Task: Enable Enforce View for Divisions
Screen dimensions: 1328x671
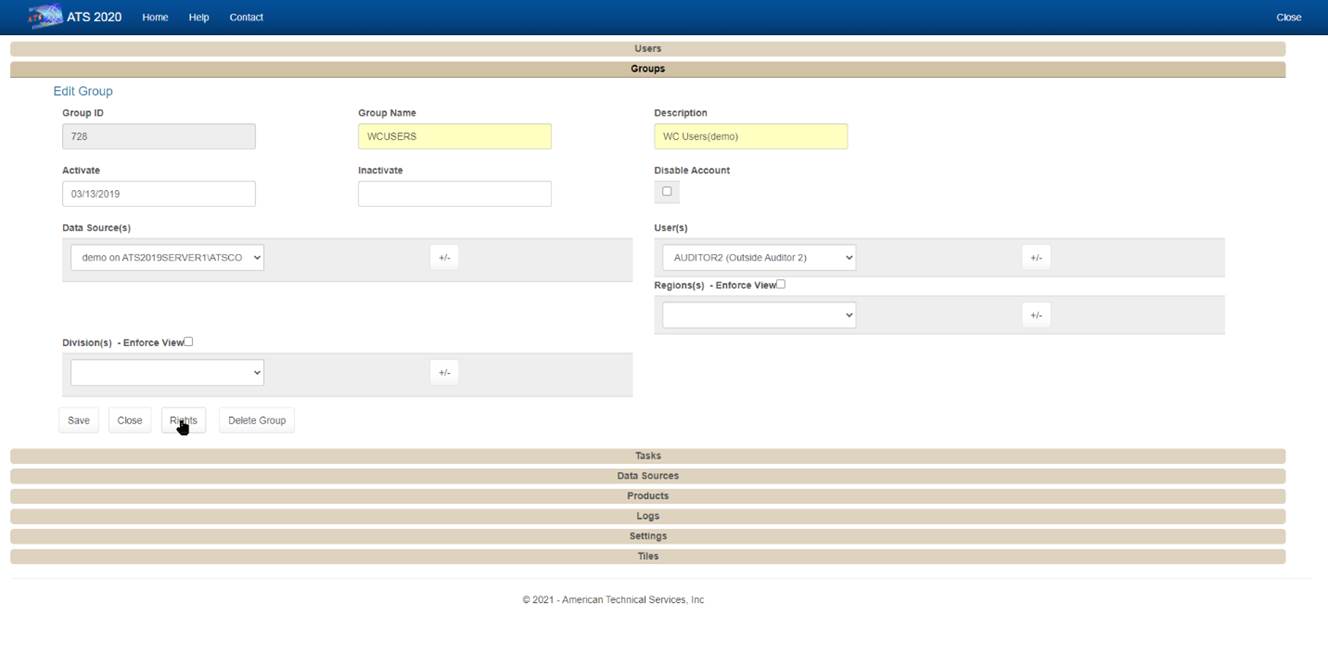Action: 187,341
